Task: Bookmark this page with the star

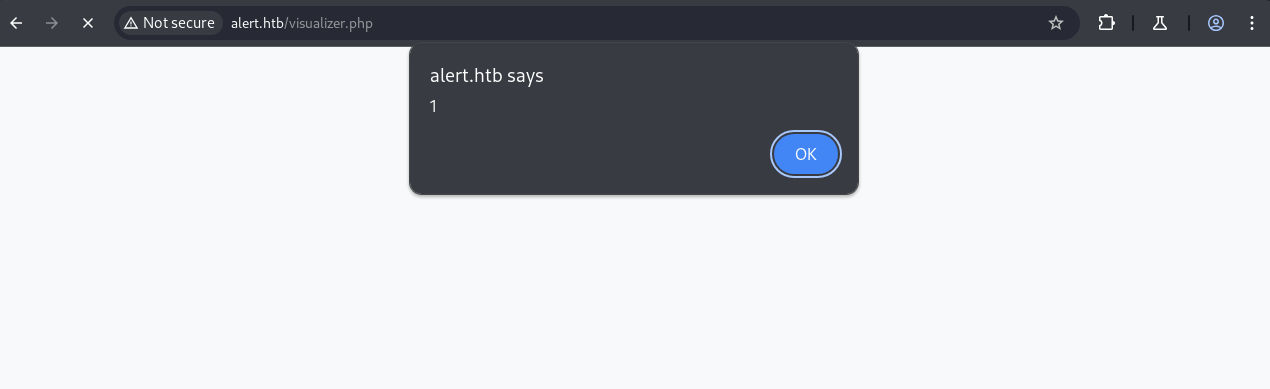Action: [x=1056, y=22]
